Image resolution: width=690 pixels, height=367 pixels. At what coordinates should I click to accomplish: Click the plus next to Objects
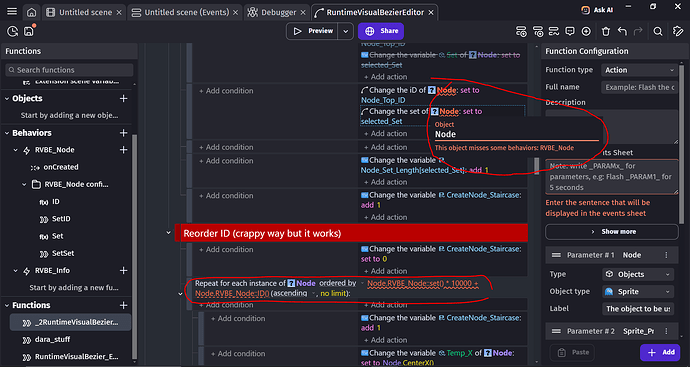point(124,99)
